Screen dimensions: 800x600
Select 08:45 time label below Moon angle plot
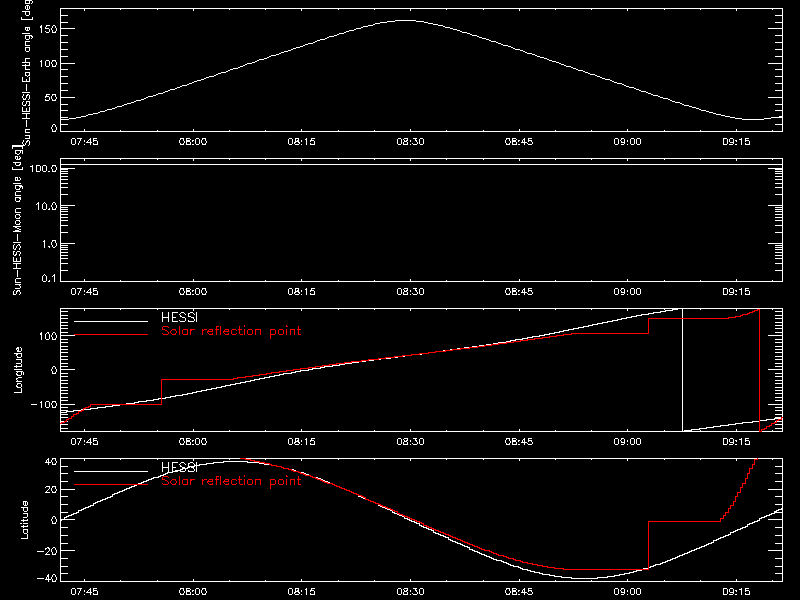point(519,291)
